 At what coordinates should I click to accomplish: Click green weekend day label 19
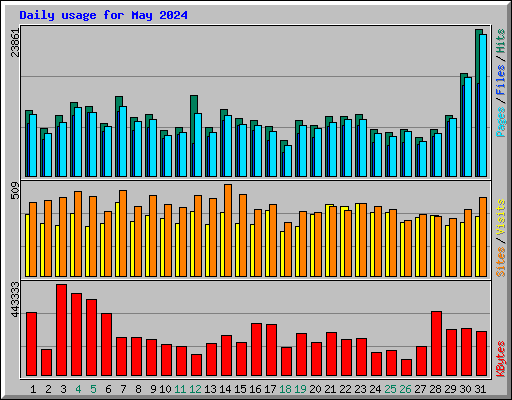point(300,389)
